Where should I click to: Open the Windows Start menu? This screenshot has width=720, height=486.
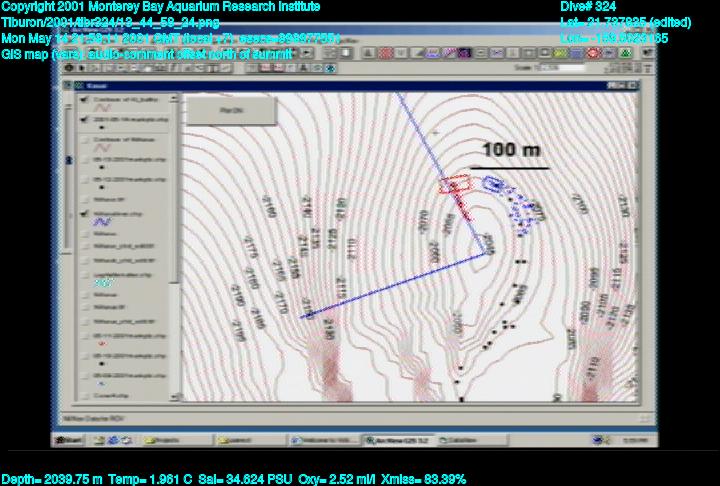(x=68, y=439)
